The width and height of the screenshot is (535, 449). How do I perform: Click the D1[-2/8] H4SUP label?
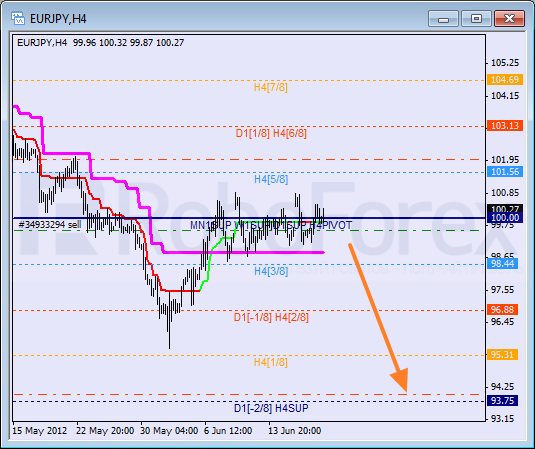tap(271, 408)
